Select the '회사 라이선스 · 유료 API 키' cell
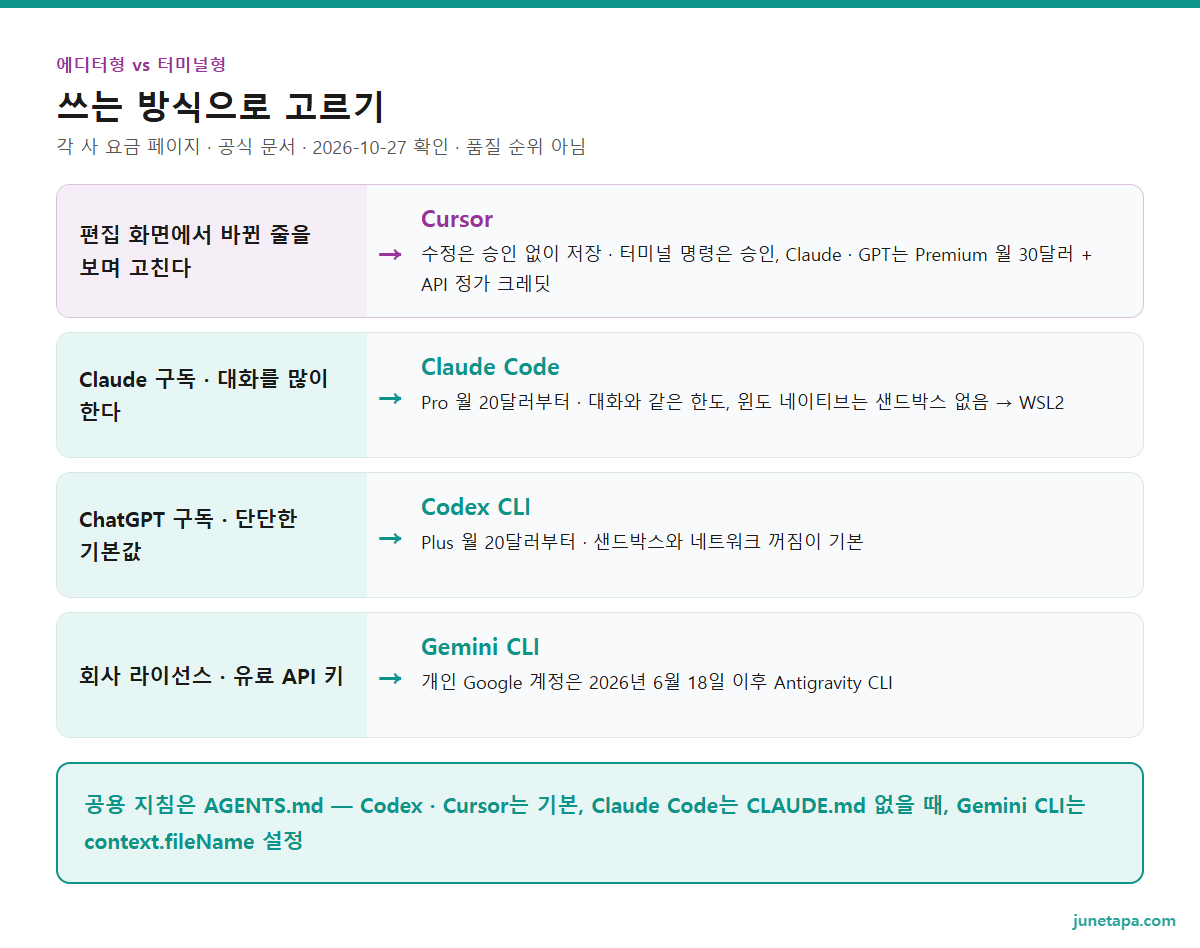 coord(212,675)
